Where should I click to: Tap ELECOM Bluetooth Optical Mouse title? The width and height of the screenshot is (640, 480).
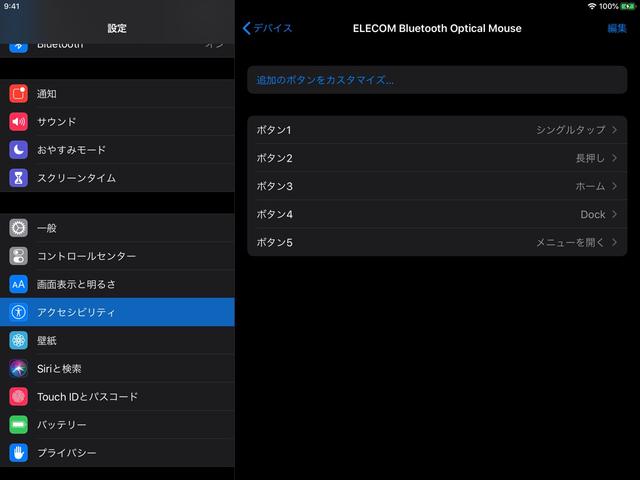coord(437,28)
